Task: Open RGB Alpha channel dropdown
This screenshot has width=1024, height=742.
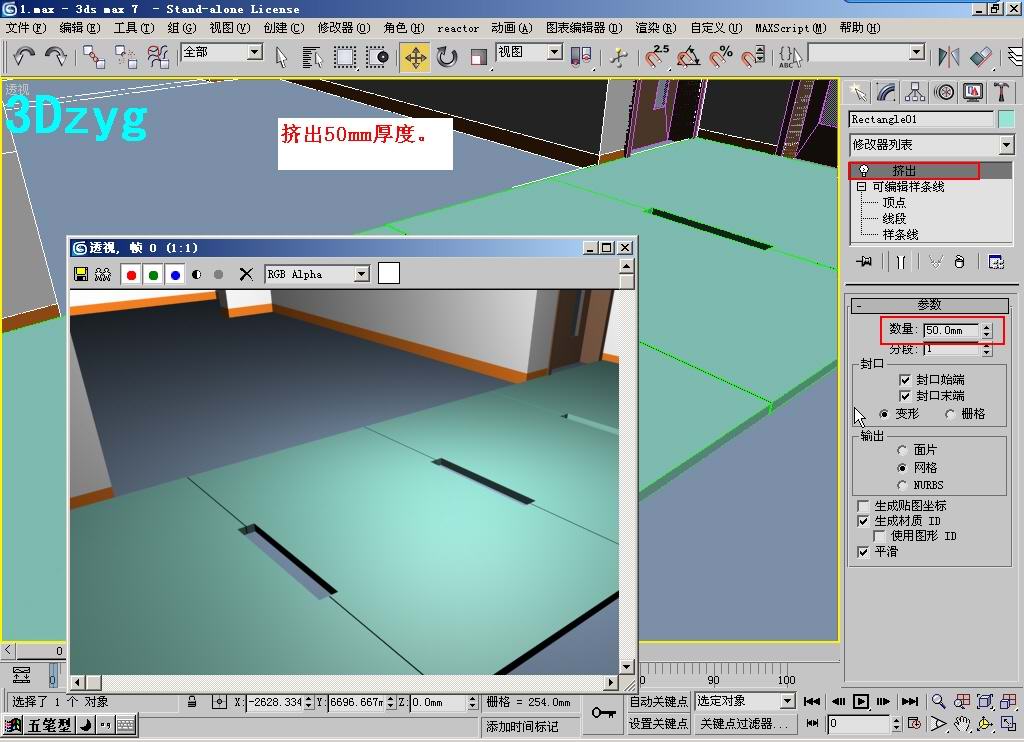Action: 362,274
